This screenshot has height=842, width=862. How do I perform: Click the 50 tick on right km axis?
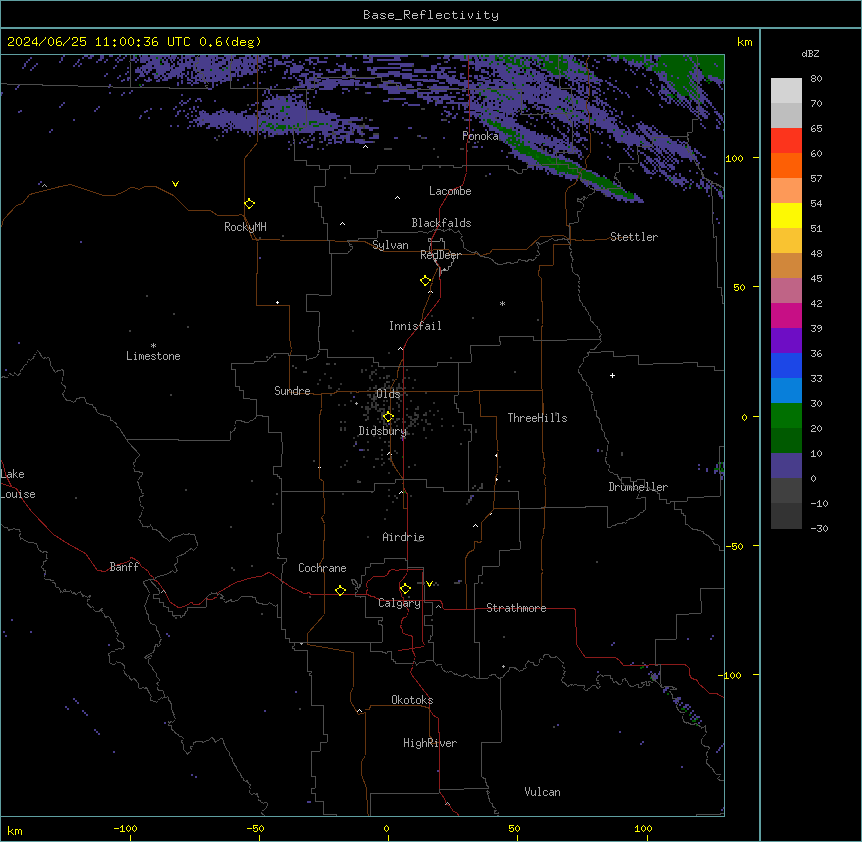pyautogui.click(x=739, y=287)
